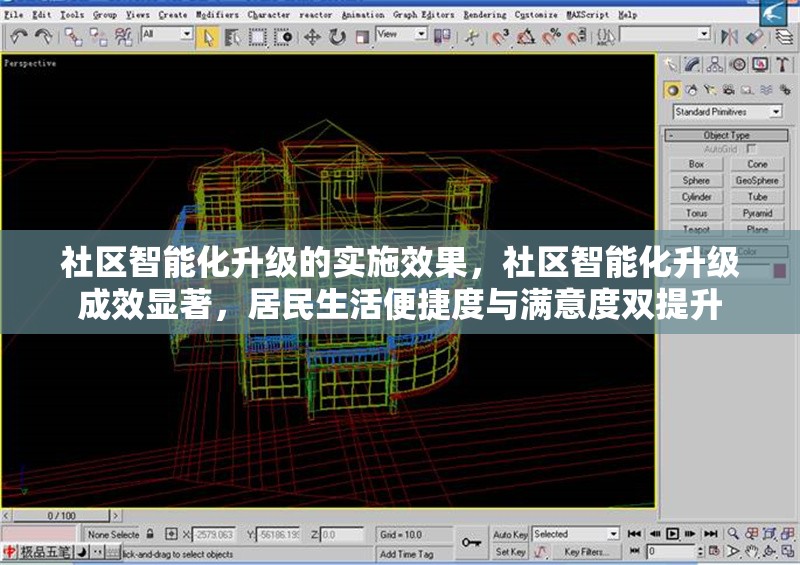The width and height of the screenshot is (800, 565).
Task: Open the Modify panel tab
Action: 692,65
